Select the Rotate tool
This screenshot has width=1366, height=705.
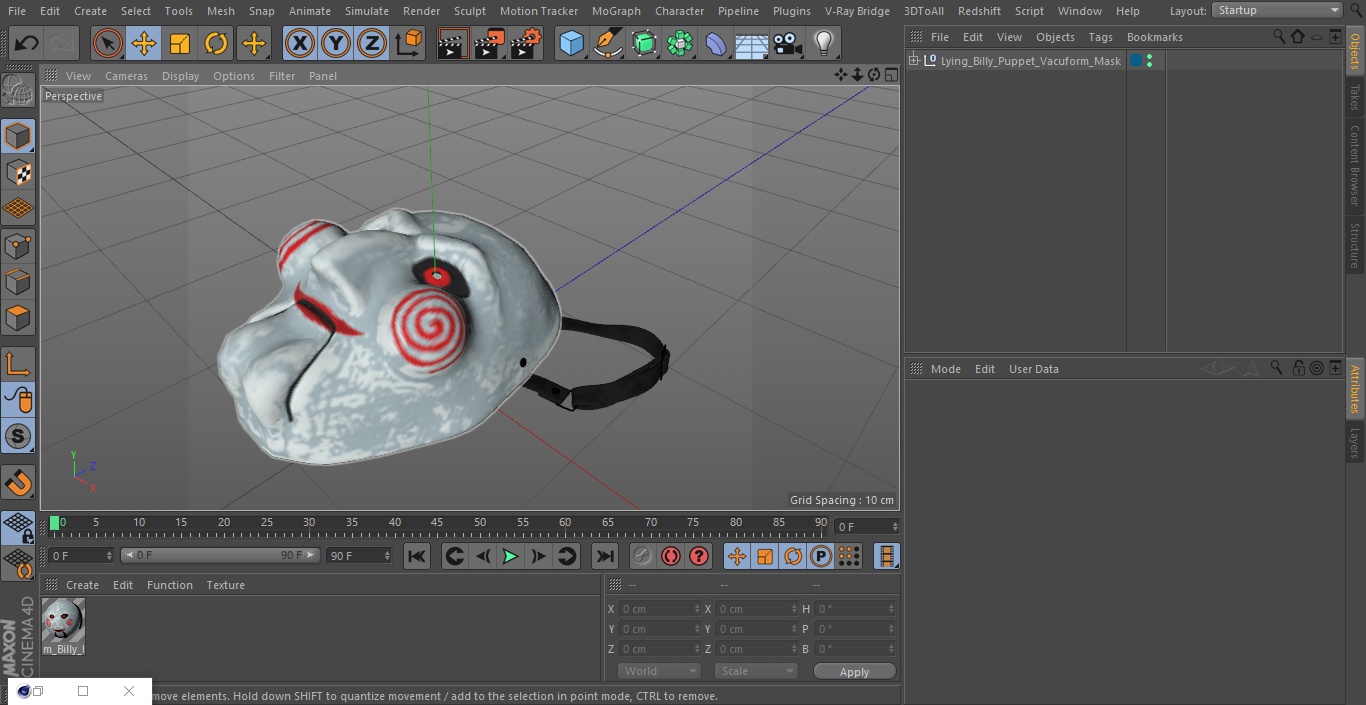click(x=216, y=43)
